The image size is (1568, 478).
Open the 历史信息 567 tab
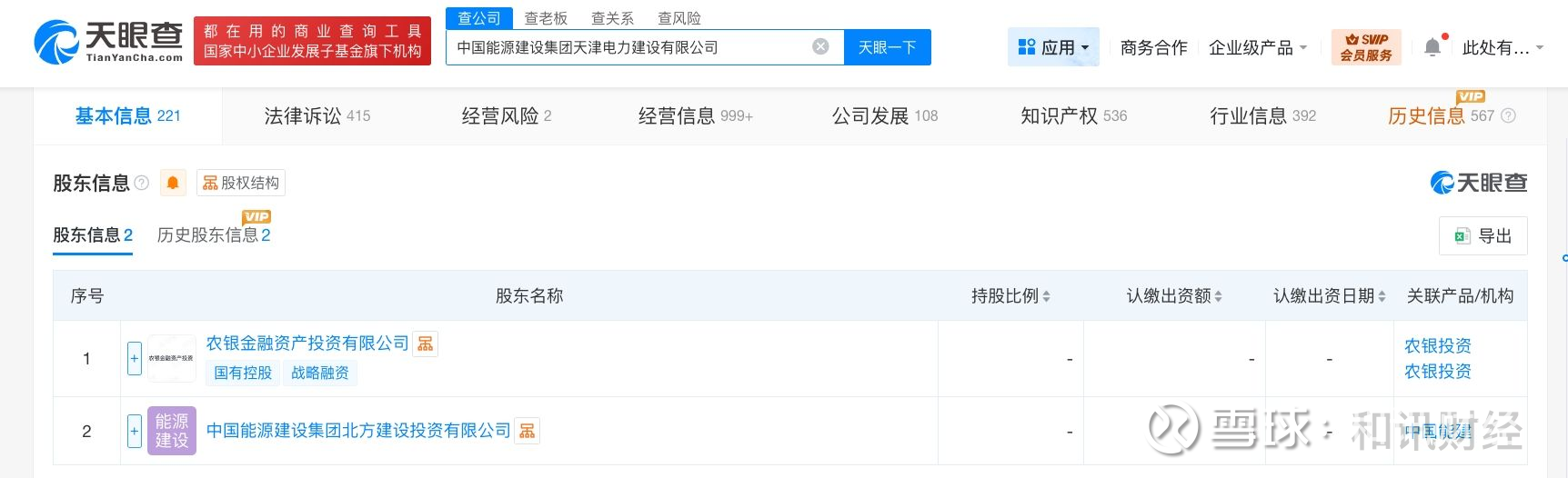pyautogui.click(x=1441, y=115)
